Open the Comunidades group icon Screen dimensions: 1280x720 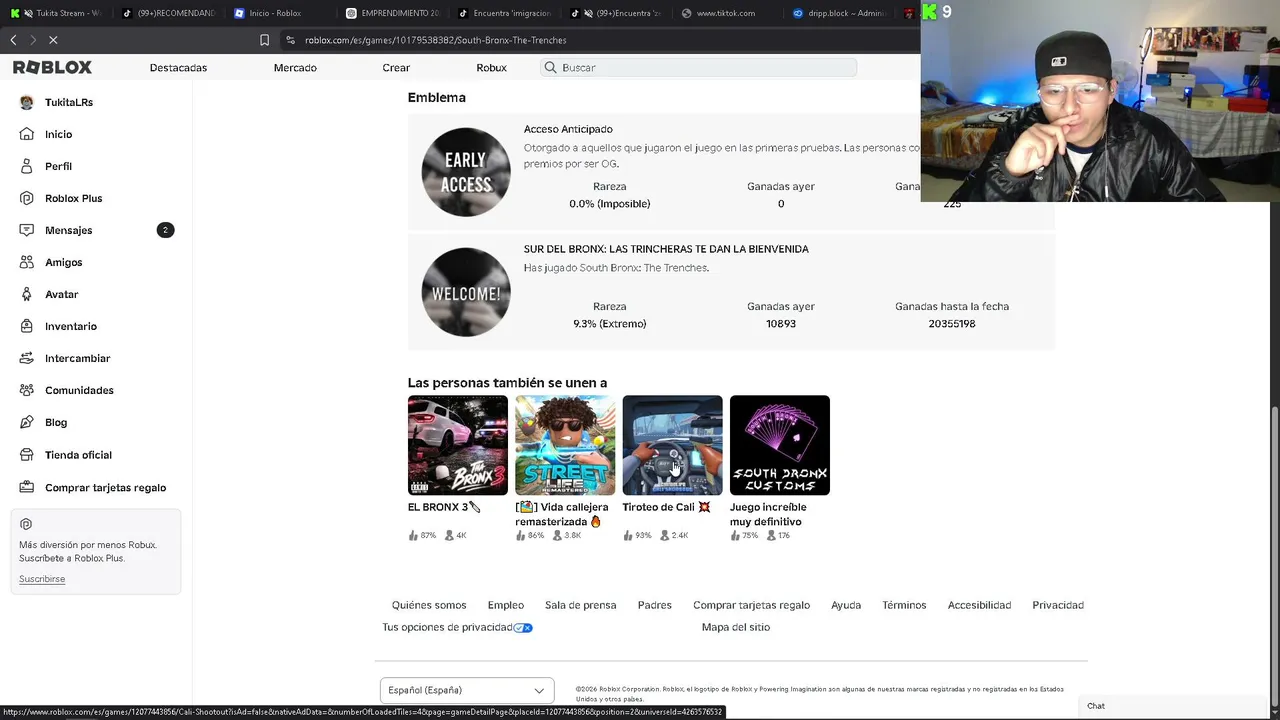[26, 390]
